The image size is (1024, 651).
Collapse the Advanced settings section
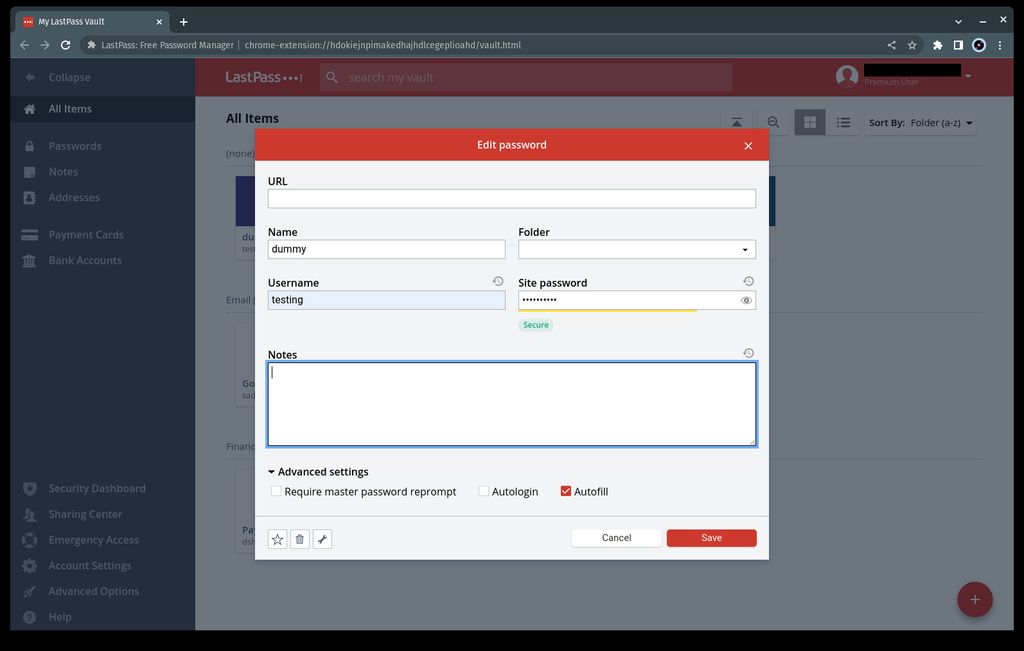click(318, 471)
